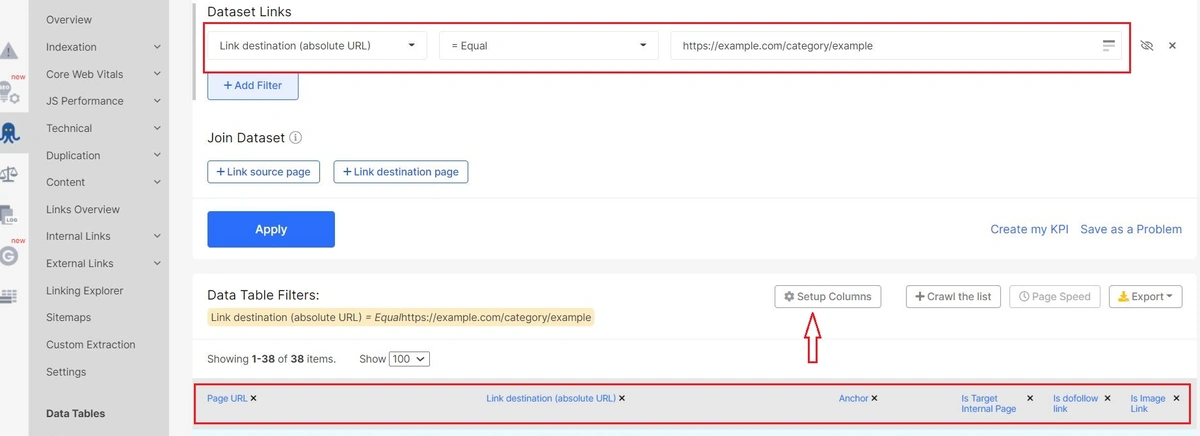The width and height of the screenshot is (1200, 436).
Task: Click Crawl the list button
Action: coord(953,296)
